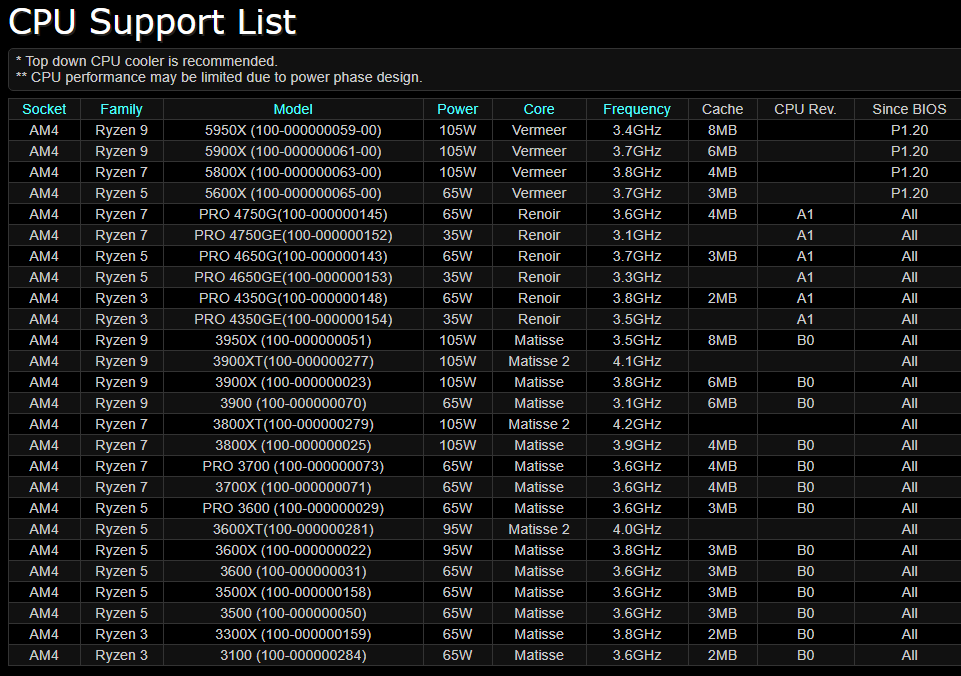Click Renoir core in the PRO 4650G row

click(539, 256)
